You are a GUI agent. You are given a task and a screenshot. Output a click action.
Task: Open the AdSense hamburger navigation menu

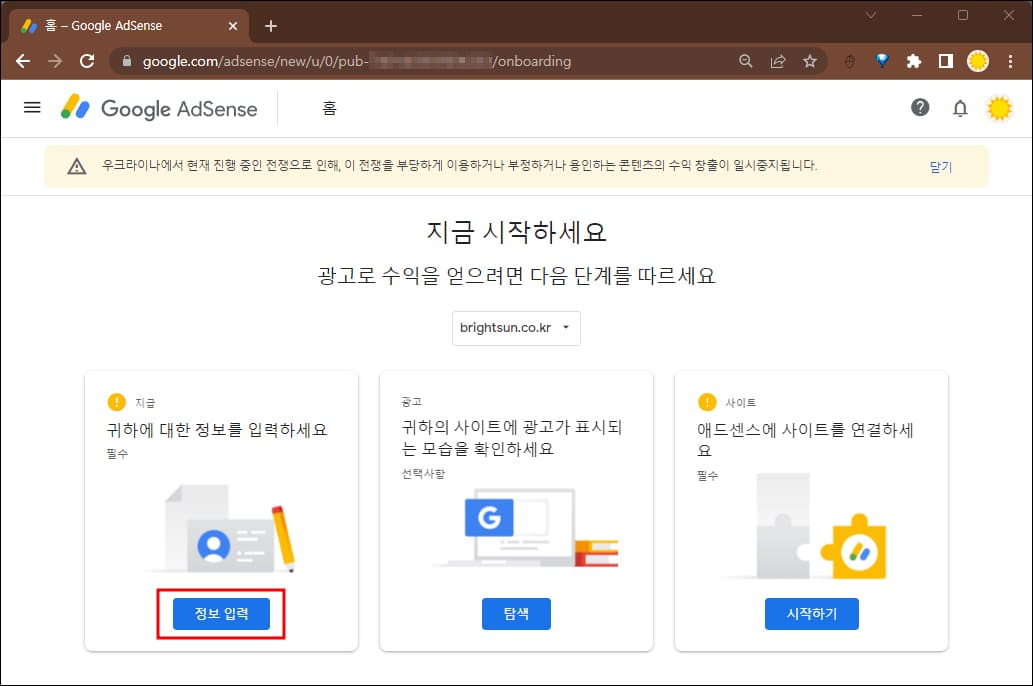[x=32, y=107]
